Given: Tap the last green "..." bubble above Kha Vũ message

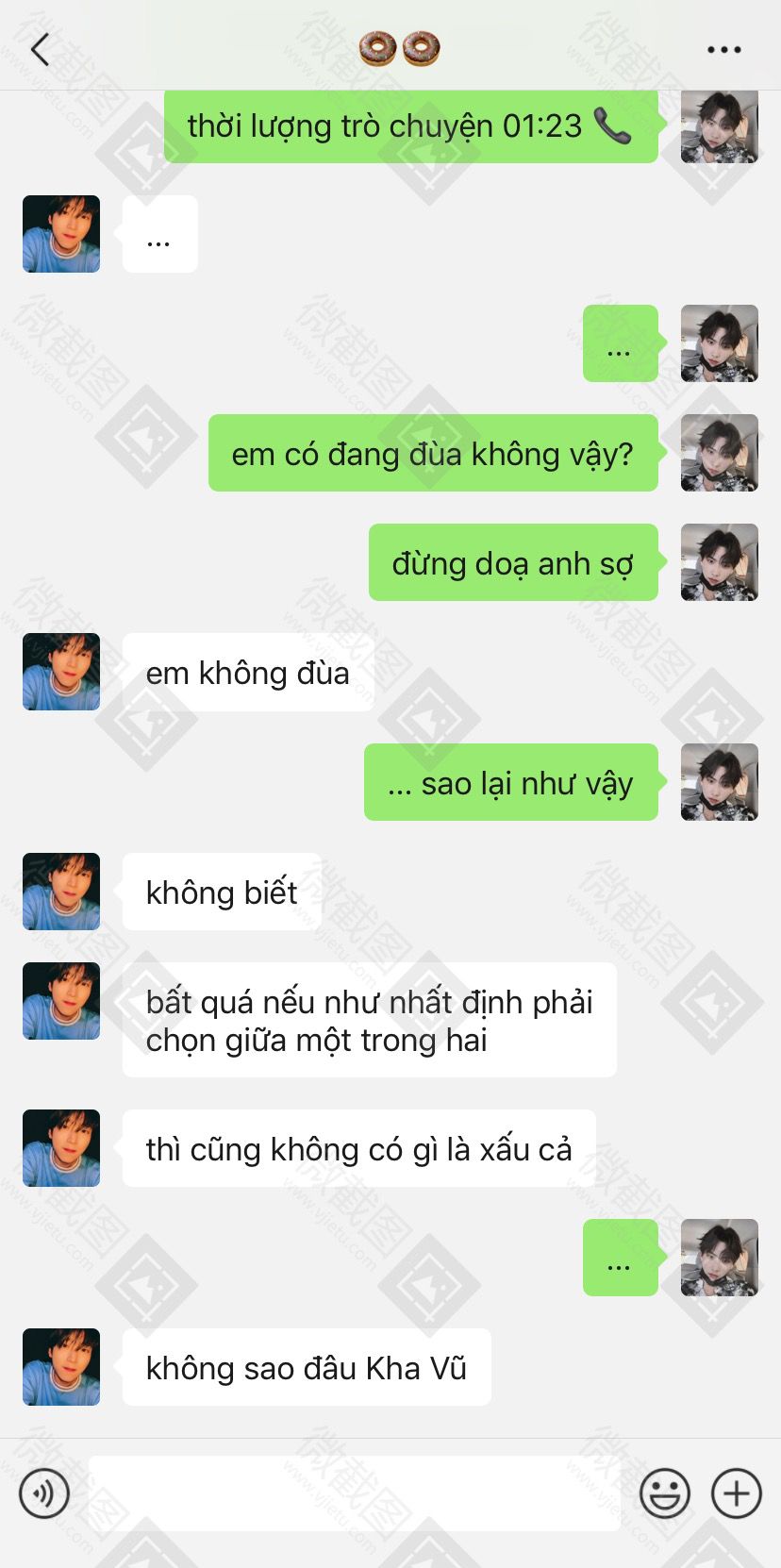Looking at the screenshot, I should 621,1258.
